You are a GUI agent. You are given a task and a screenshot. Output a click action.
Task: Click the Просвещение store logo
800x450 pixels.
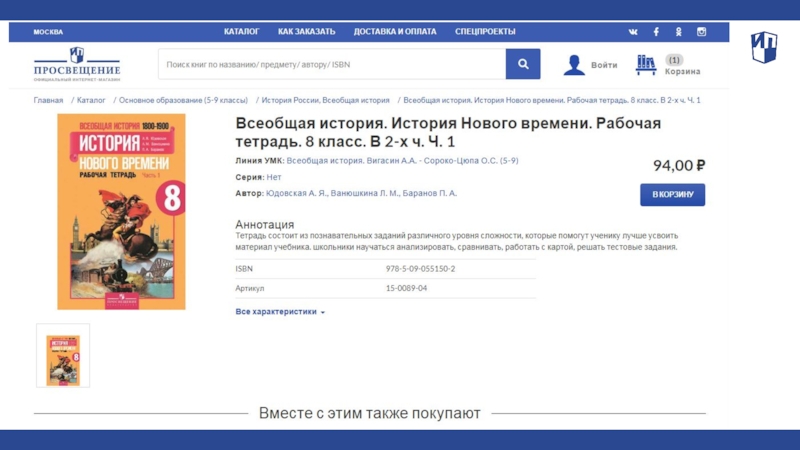pos(77,64)
